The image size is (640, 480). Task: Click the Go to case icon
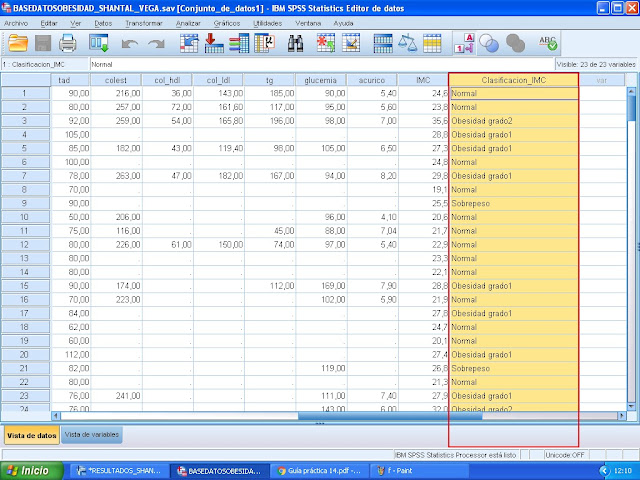[189, 43]
